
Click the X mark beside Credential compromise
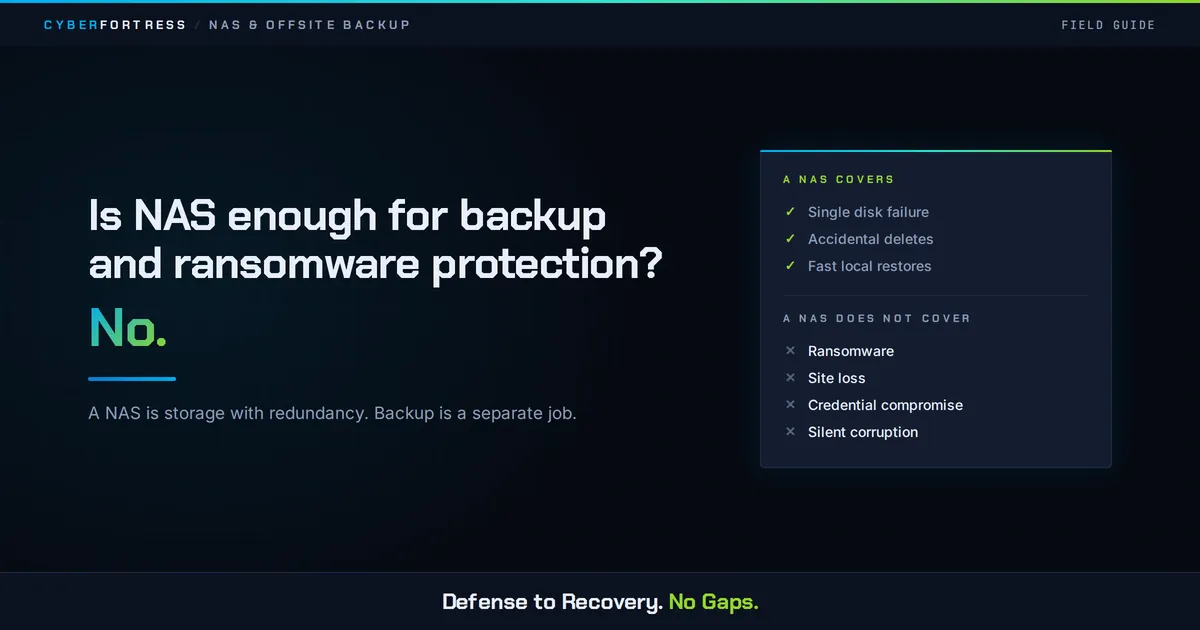coord(790,405)
